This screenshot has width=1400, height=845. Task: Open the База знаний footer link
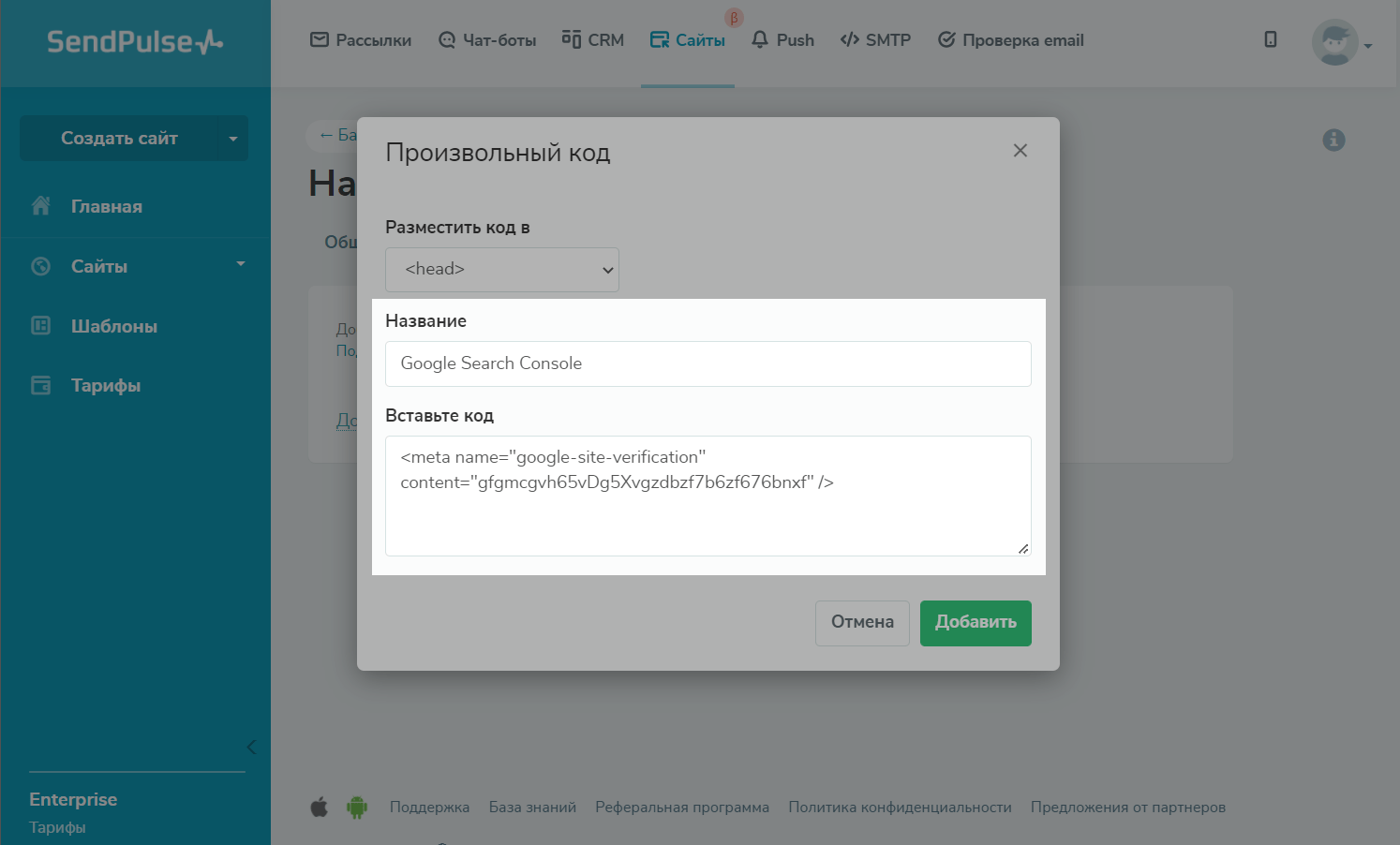tap(532, 808)
